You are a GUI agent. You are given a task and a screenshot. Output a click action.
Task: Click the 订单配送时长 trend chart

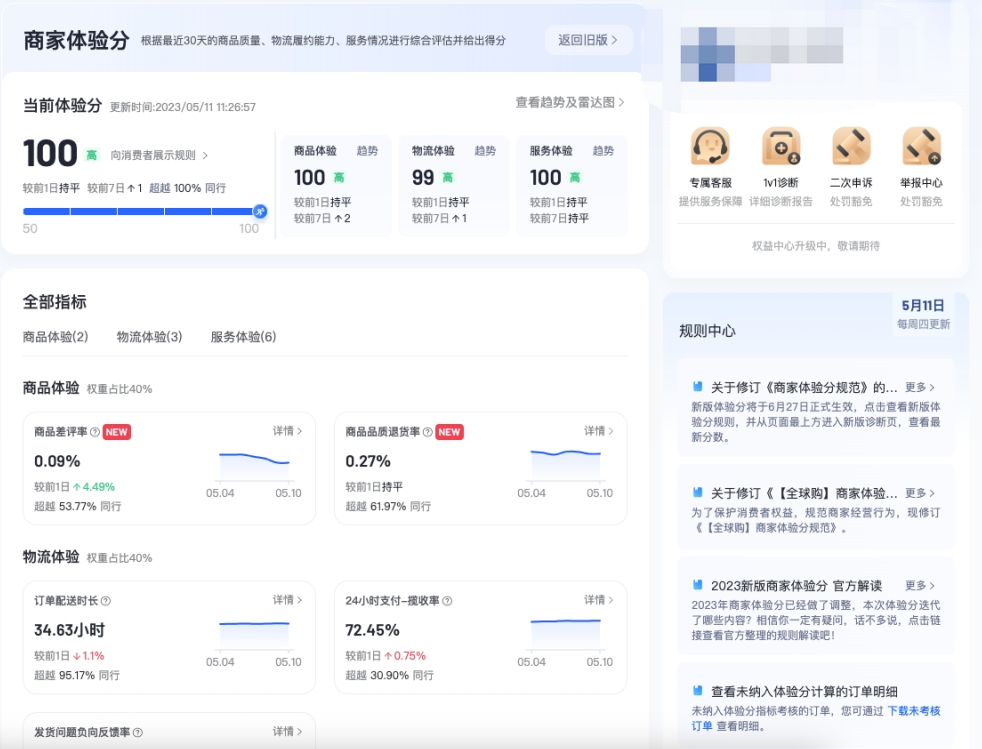click(254, 635)
